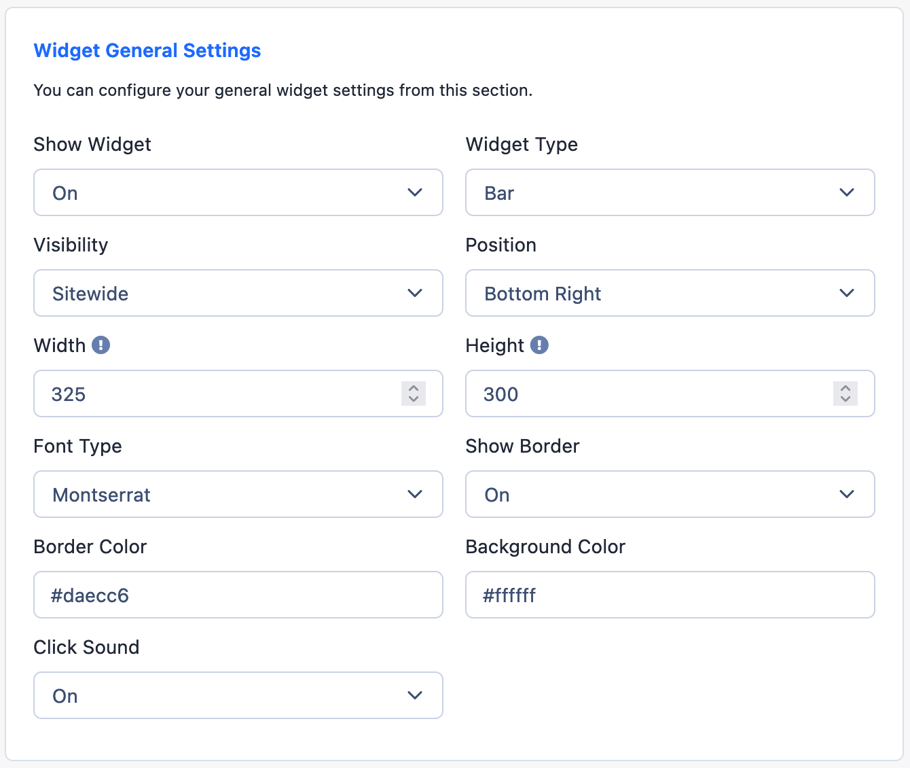The width and height of the screenshot is (910, 768).
Task: Decrease the Width value with down arrow
Action: tap(414, 400)
